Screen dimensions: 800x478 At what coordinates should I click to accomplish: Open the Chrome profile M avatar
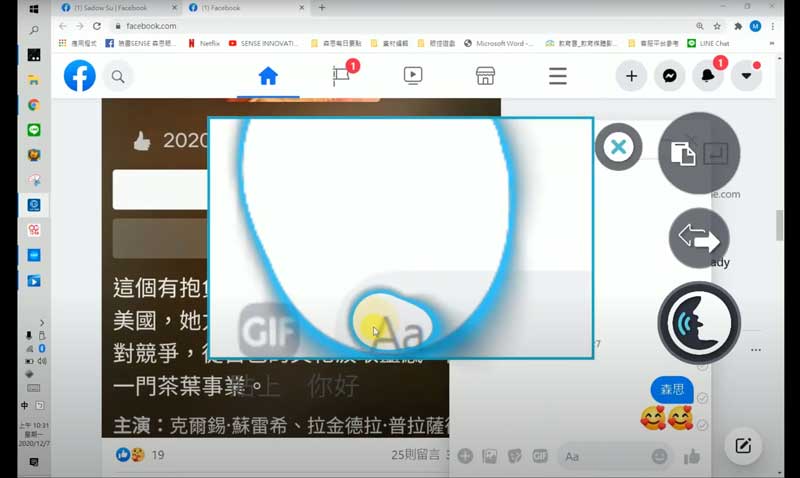pos(756,26)
